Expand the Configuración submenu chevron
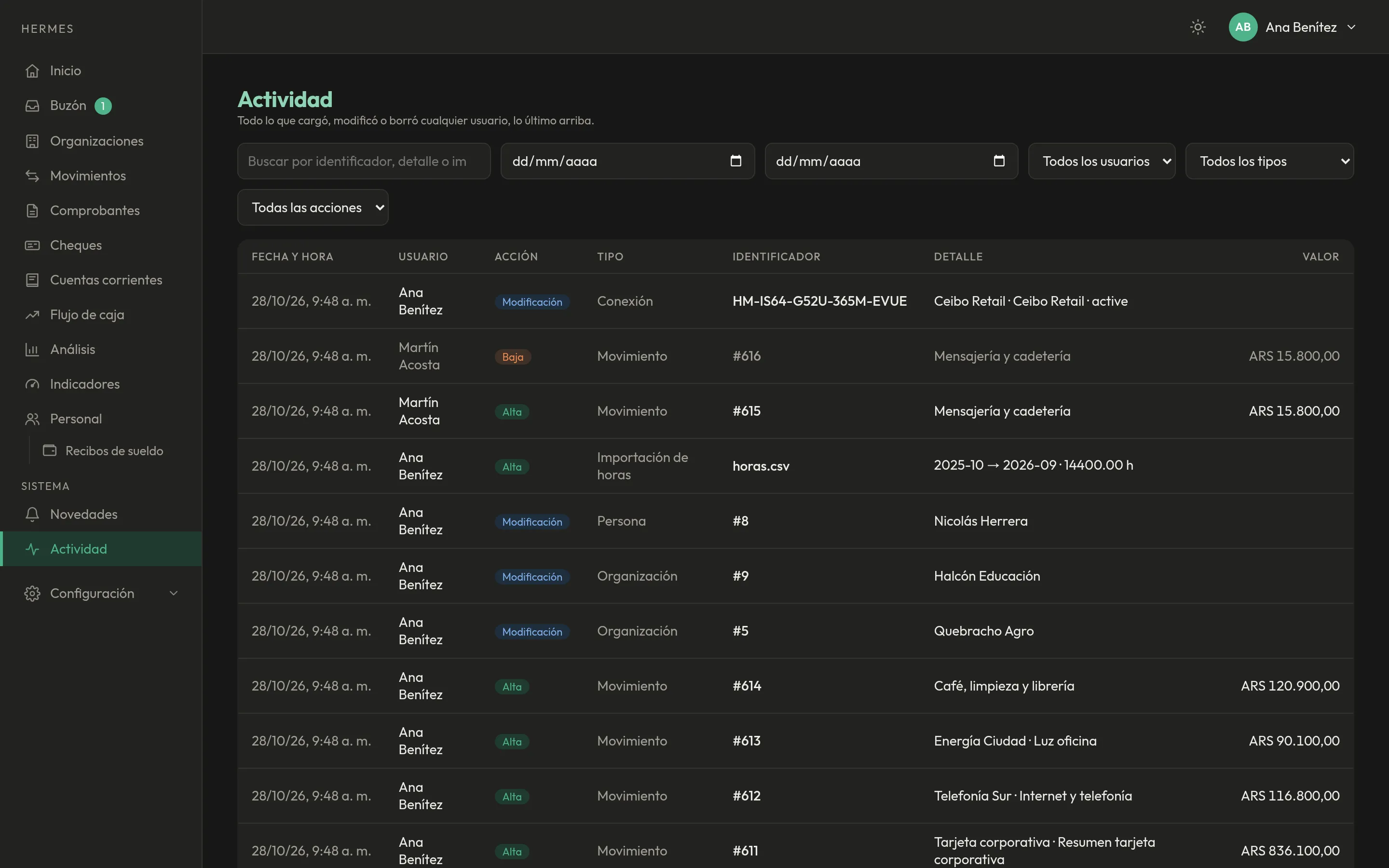 [x=173, y=594]
